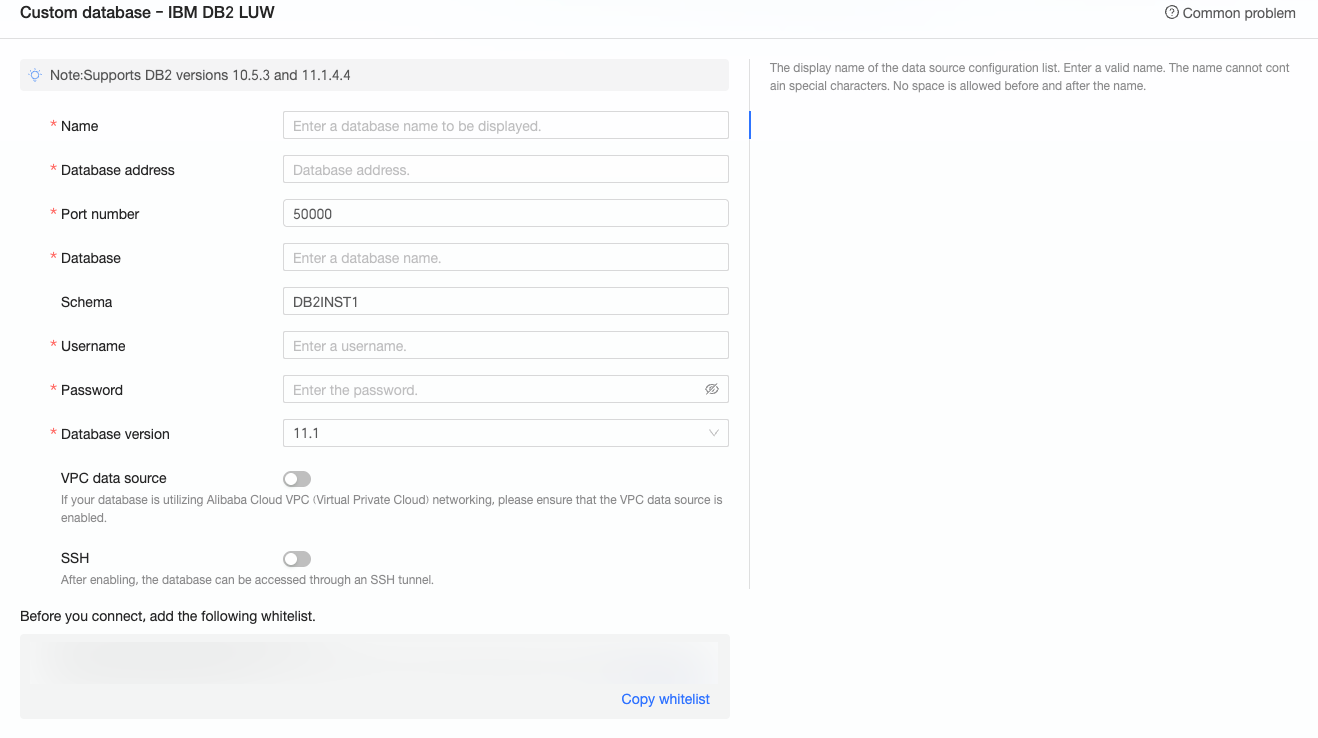This screenshot has width=1318, height=738.
Task: Click the Custom database IBM DB2 LUW title
Action: (147, 13)
